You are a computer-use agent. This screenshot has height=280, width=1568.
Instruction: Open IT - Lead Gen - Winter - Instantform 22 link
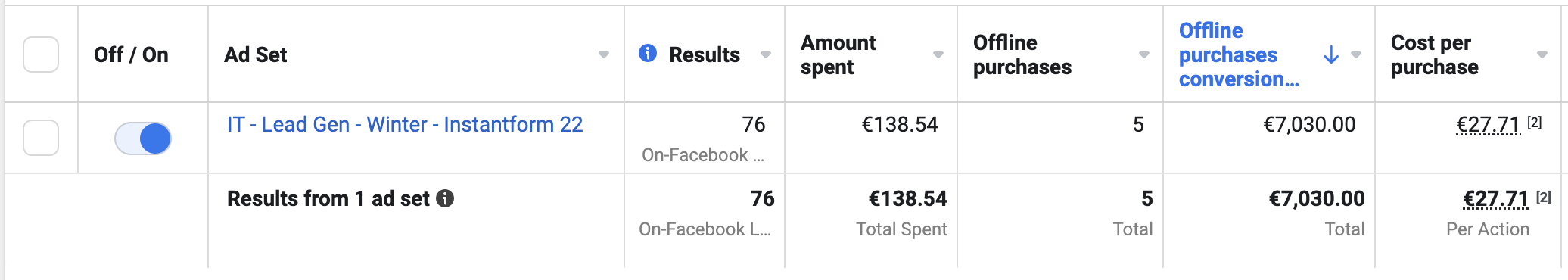(x=405, y=124)
